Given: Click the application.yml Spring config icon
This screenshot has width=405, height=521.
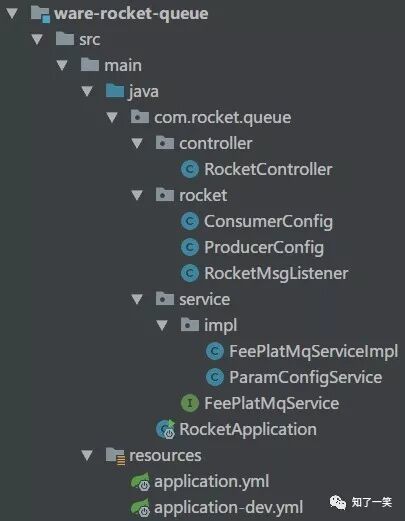Looking at the screenshot, I should coord(140,482).
